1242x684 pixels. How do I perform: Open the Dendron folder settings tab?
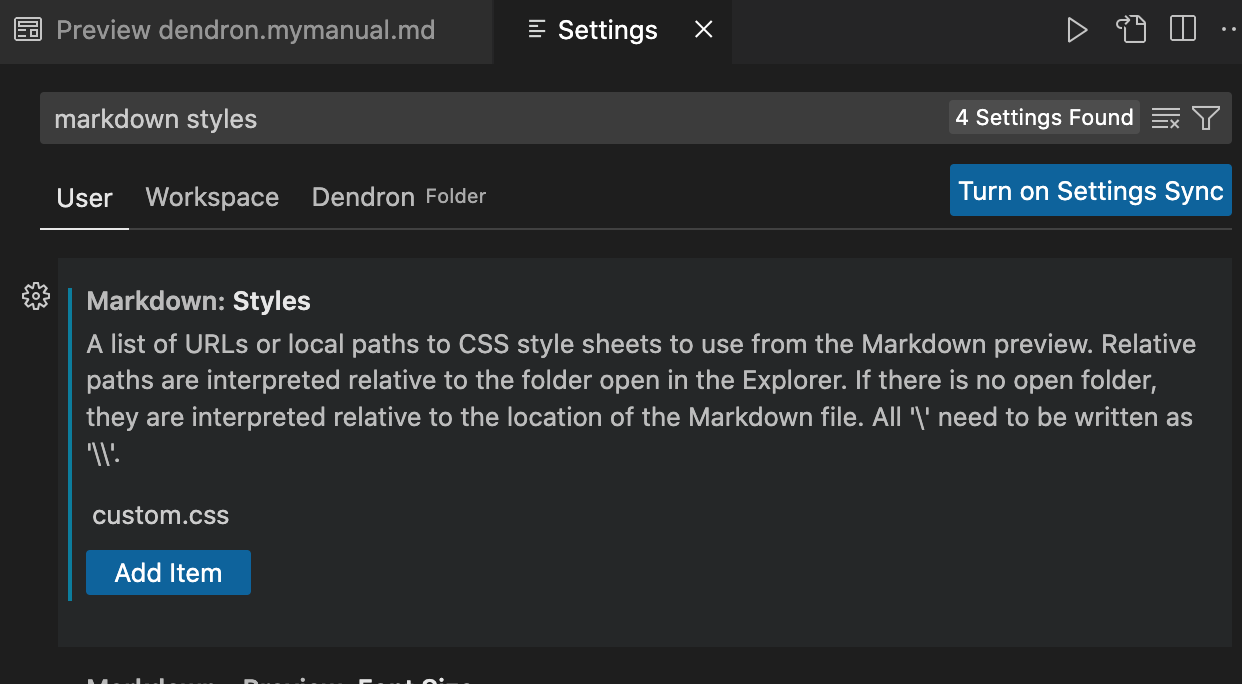pyautogui.click(x=363, y=197)
